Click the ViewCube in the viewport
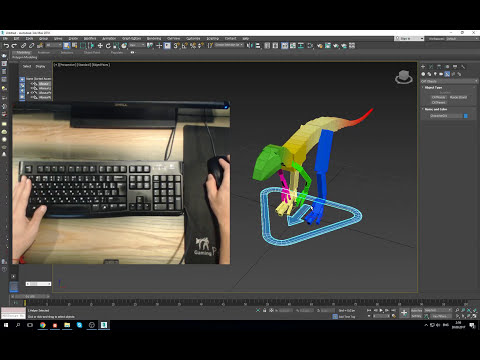The height and width of the screenshot is (360, 480). tap(404, 77)
